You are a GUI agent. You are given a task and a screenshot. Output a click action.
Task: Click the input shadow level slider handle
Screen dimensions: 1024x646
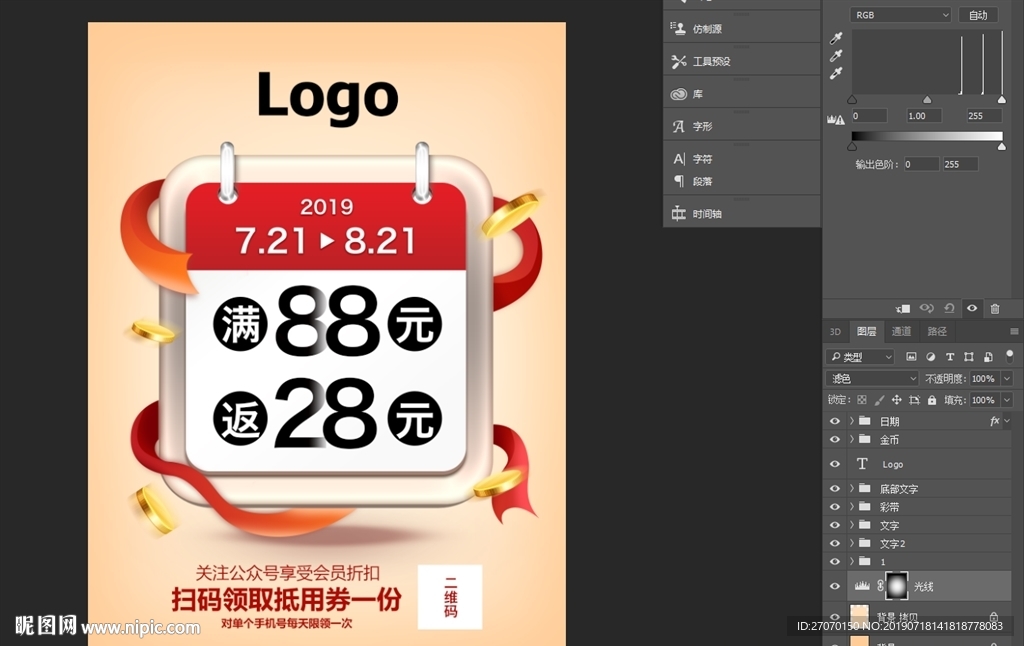click(852, 99)
